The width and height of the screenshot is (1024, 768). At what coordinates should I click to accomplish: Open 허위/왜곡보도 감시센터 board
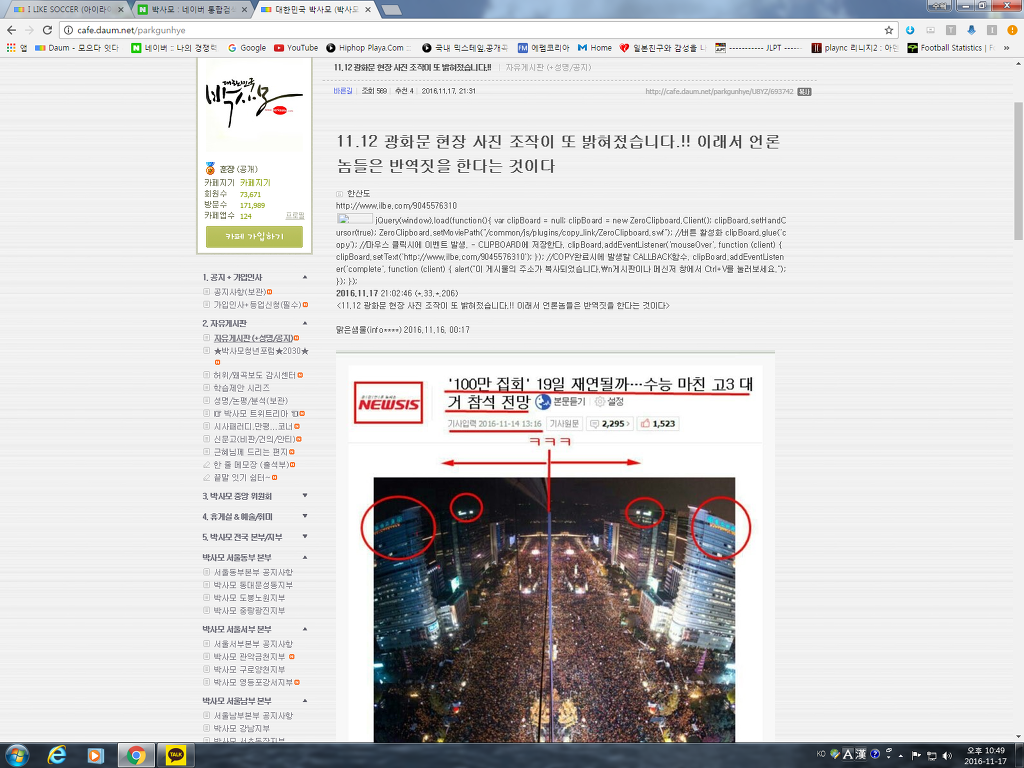tap(255, 375)
